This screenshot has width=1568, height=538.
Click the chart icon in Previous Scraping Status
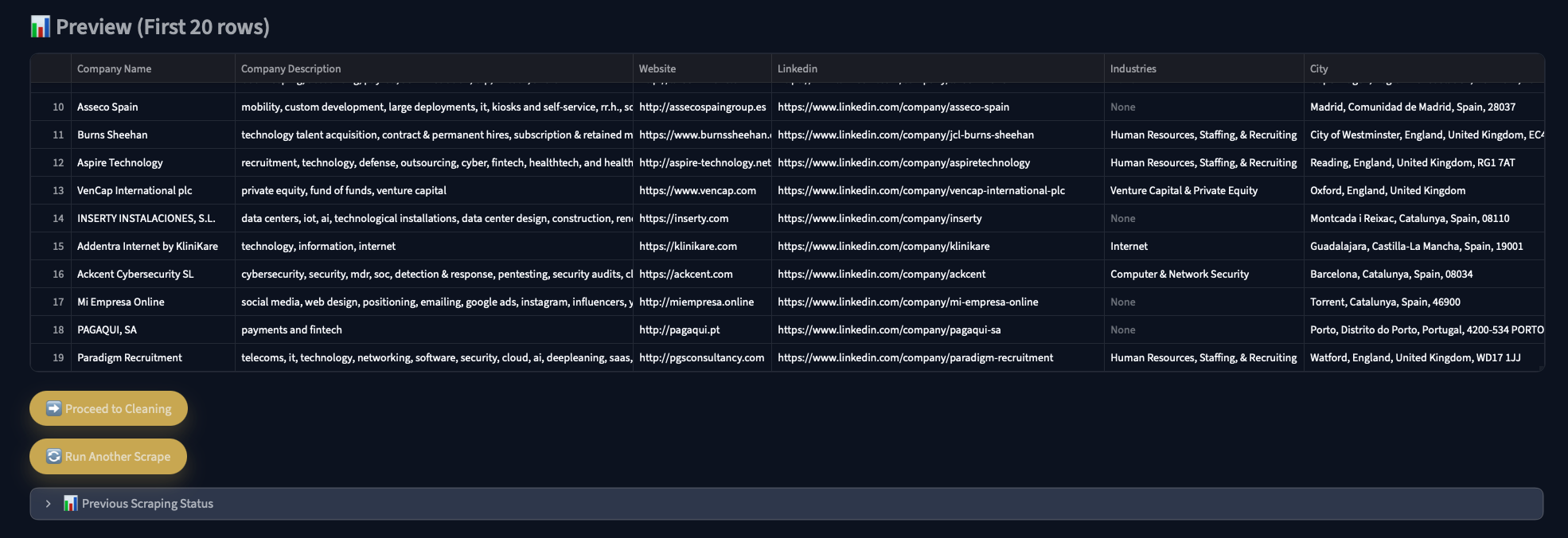pyautogui.click(x=71, y=504)
